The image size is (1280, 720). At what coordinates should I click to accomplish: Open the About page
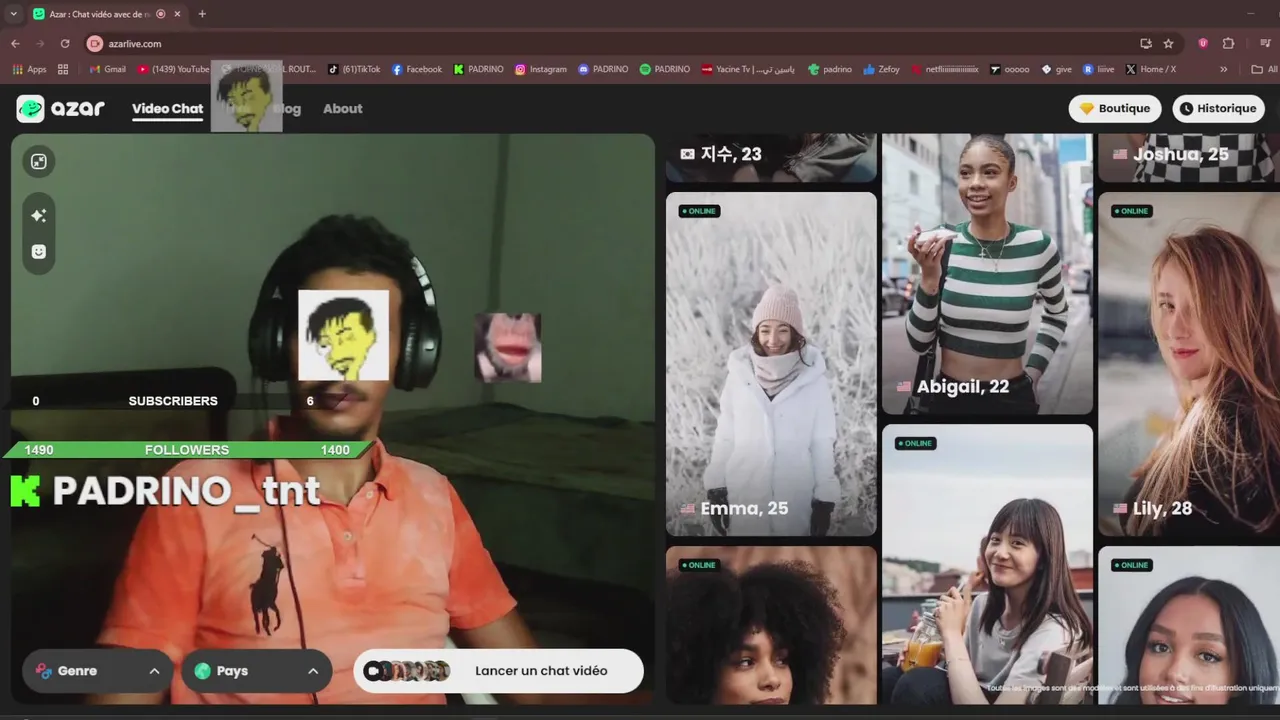coord(342,108)
